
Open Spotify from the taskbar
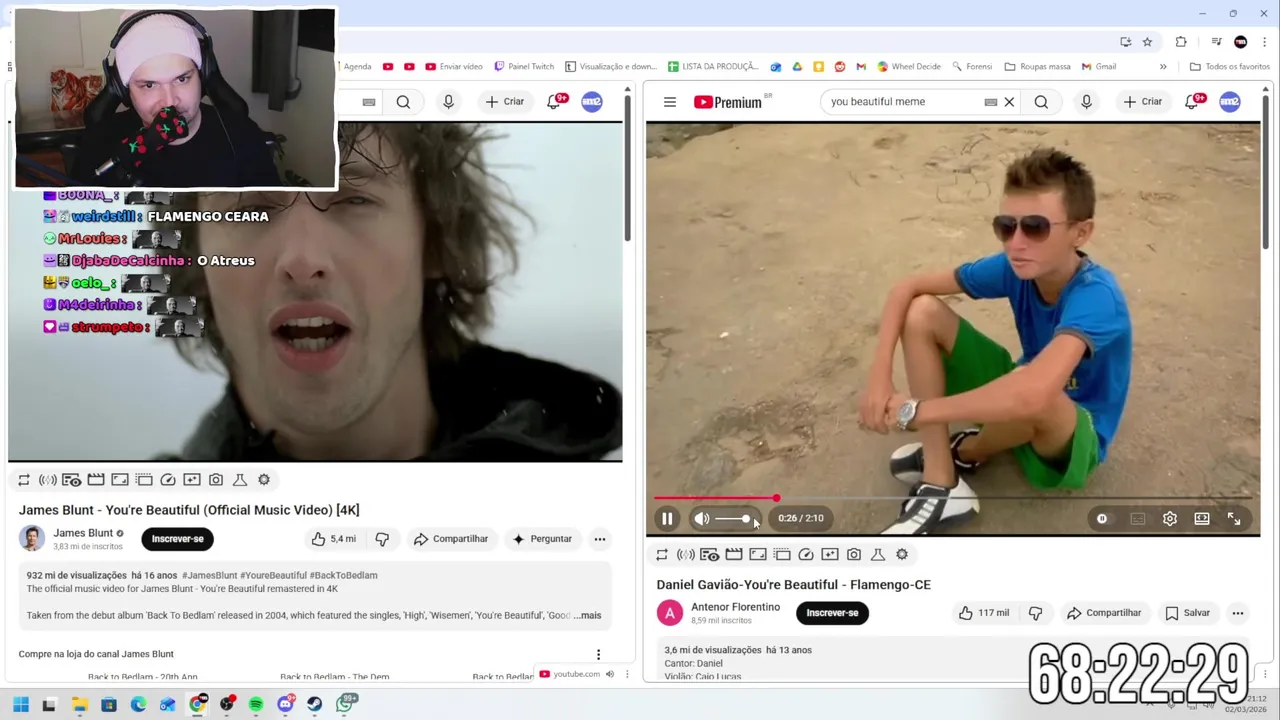[256, 705]
